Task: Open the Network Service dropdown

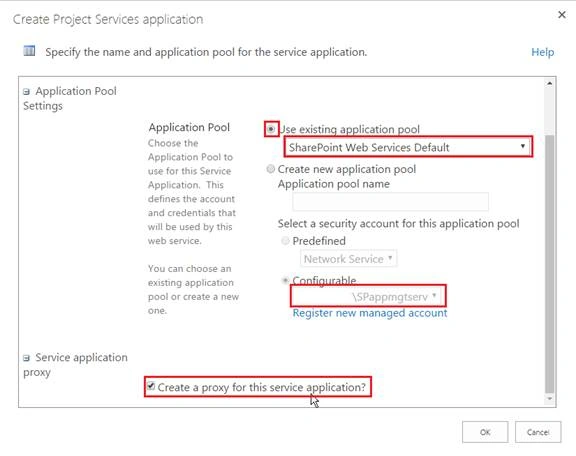Action: click(x=348, y=259)
